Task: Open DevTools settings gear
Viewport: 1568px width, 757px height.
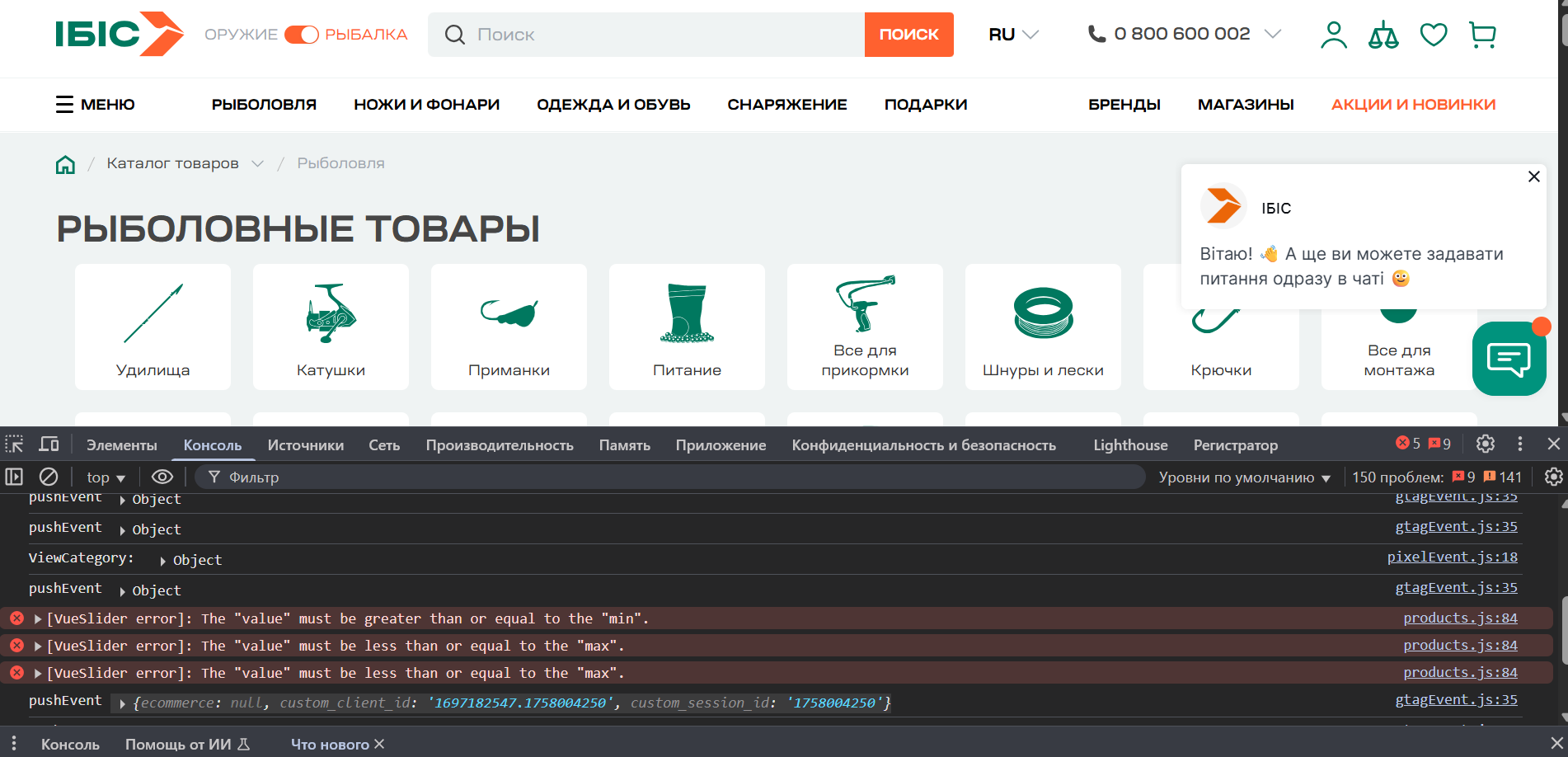Action: click(1485, 444)
